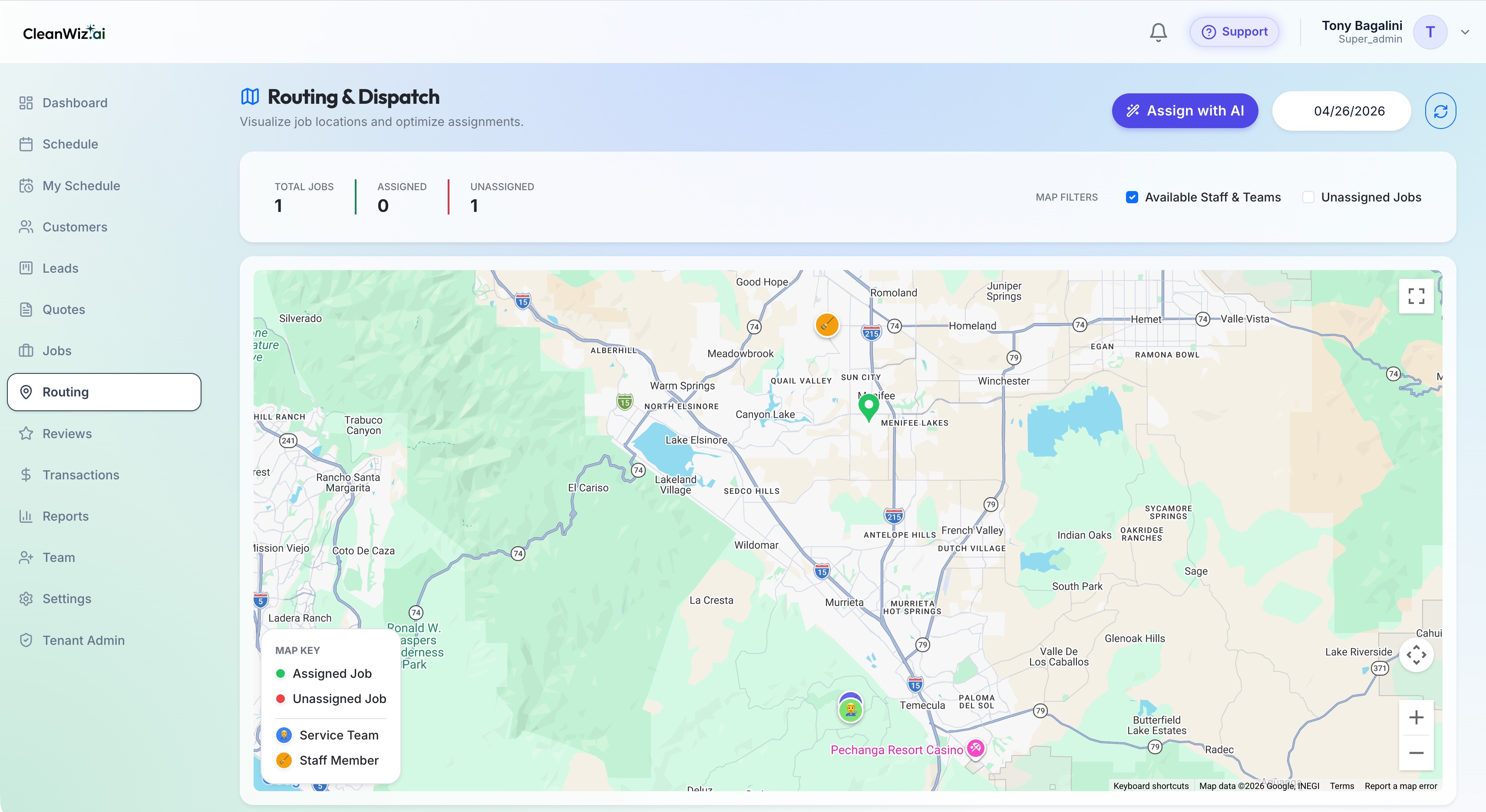The width and height of the screenshot is (1486, 812).
Task: Click the CleanWiz.ai logo
Action: point(64,33)
